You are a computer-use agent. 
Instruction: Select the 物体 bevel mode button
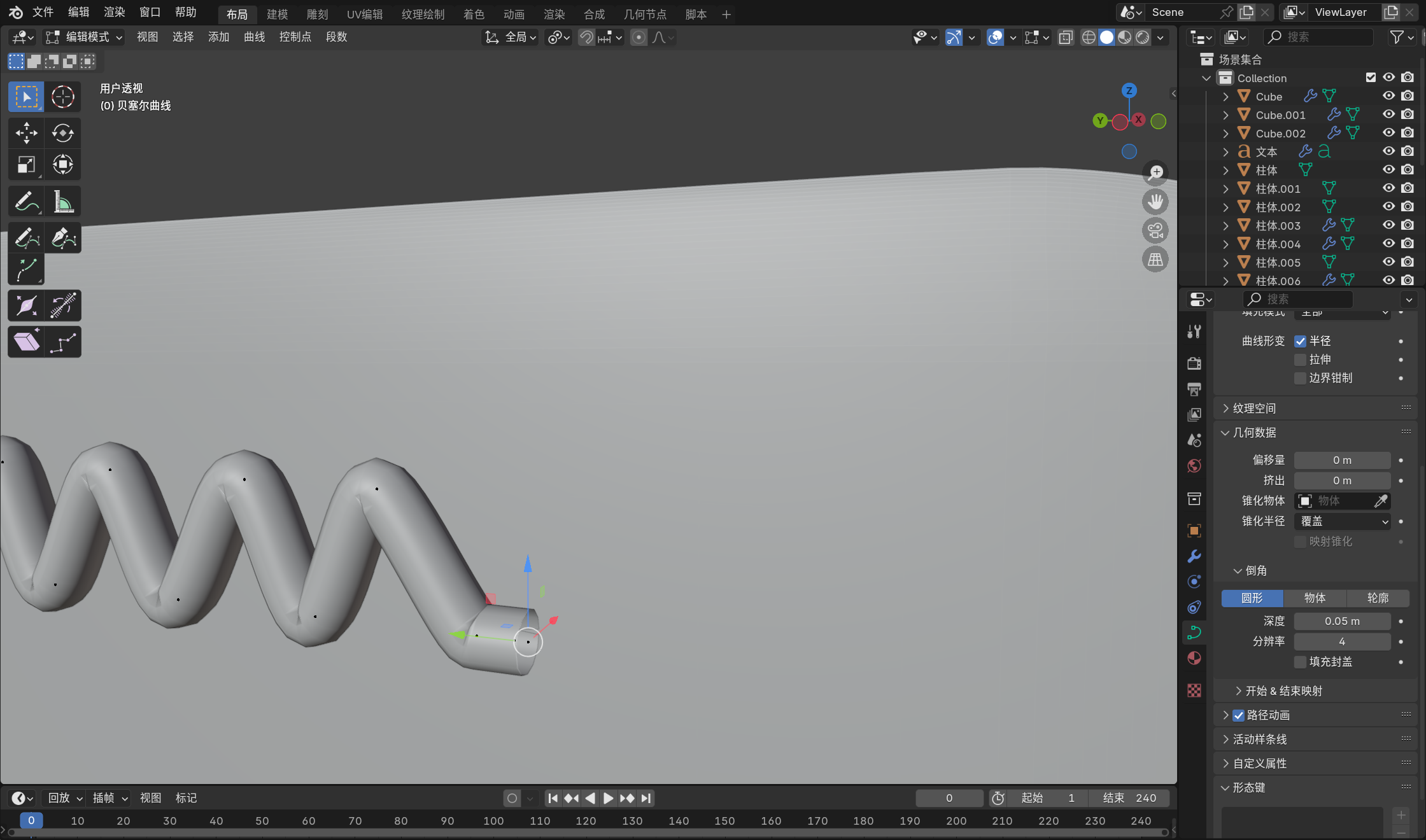(1315, 598)
